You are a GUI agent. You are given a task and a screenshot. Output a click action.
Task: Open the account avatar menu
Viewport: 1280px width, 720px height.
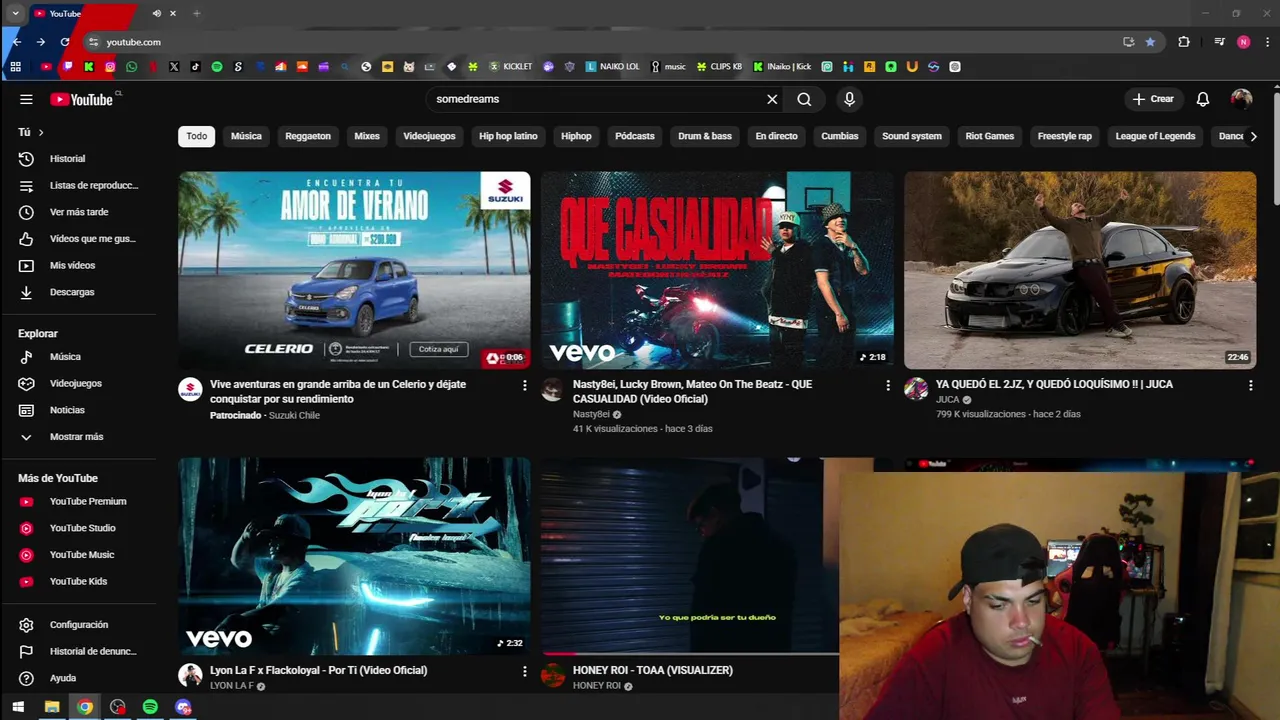pos(1241,99)
